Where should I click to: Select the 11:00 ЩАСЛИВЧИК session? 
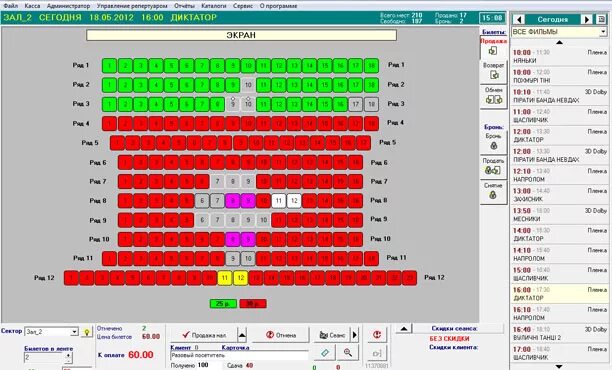pos(560,116)
